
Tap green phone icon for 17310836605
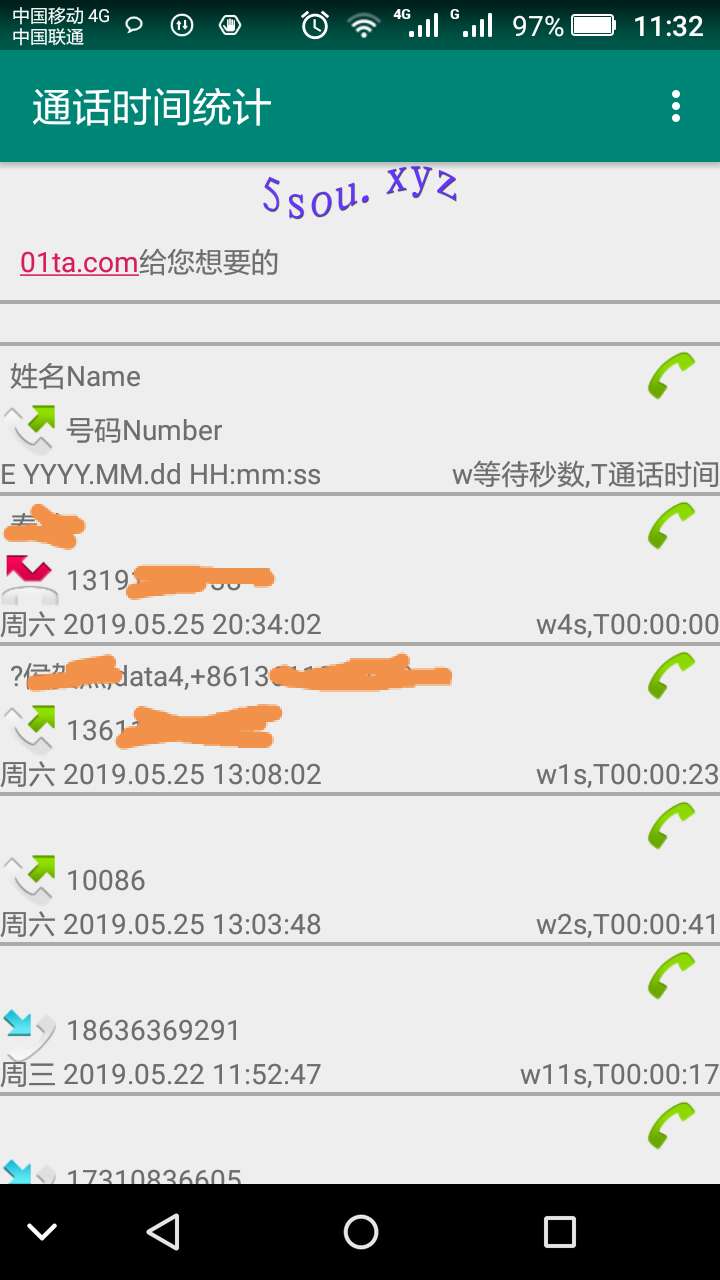671,1126
